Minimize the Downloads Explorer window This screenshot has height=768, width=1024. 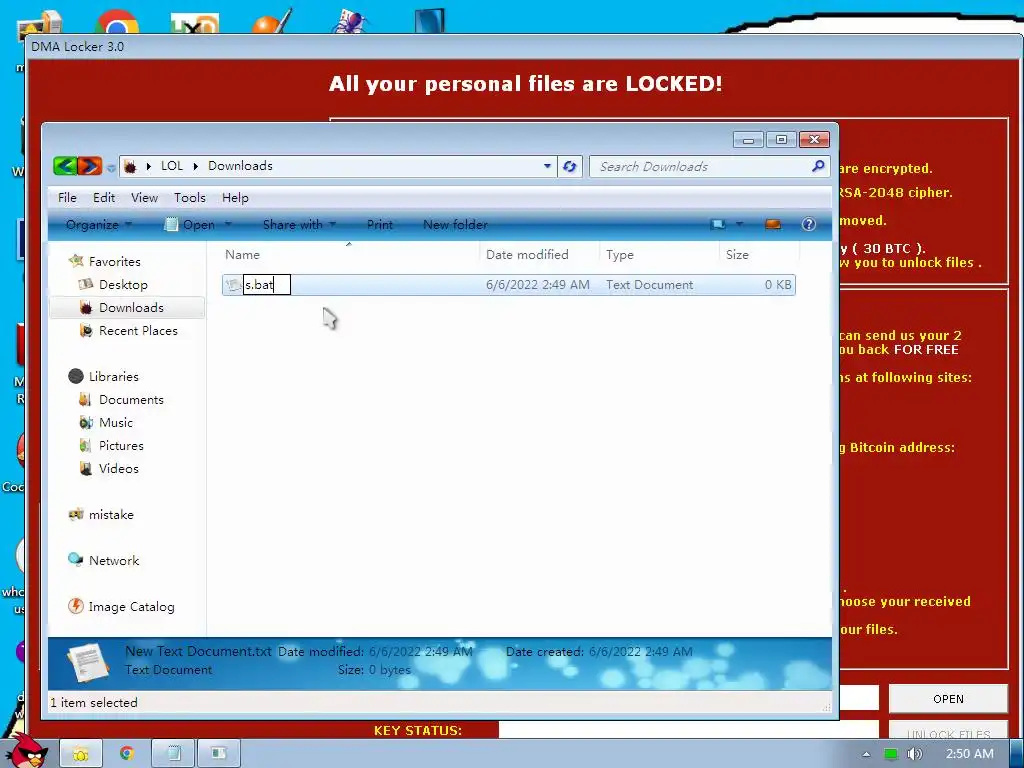pos(748,140)
